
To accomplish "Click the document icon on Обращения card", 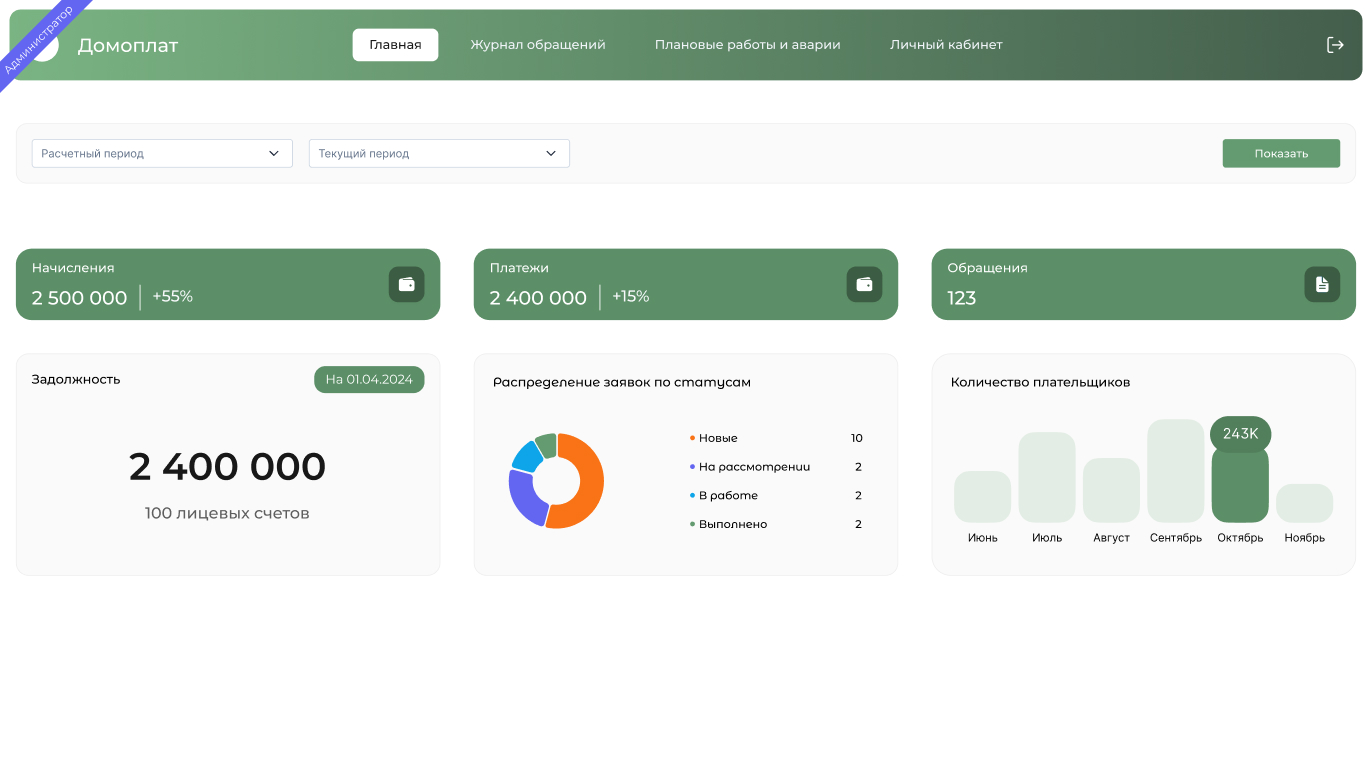I will click(1322, 284).
